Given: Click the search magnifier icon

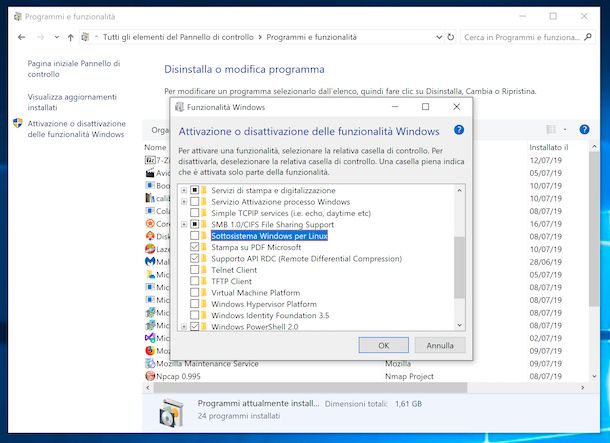Looking at the screenshot, I should [x=588, y=37].
